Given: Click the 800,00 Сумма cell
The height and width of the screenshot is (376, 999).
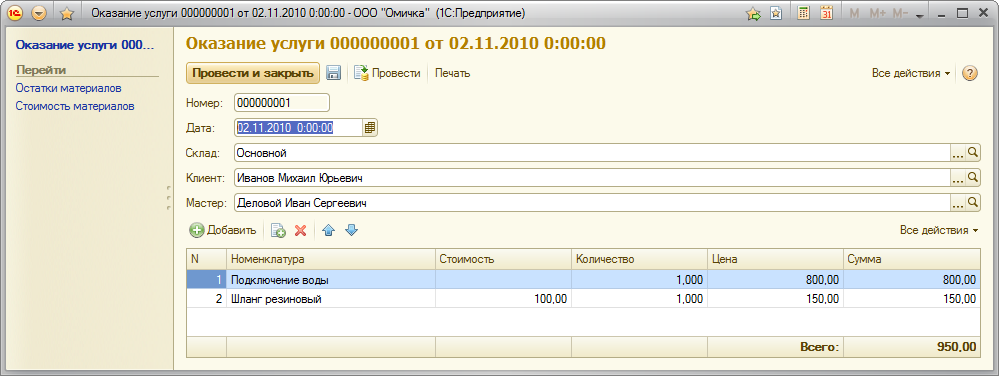Looking at the screenshot, I should coord(912,280).
